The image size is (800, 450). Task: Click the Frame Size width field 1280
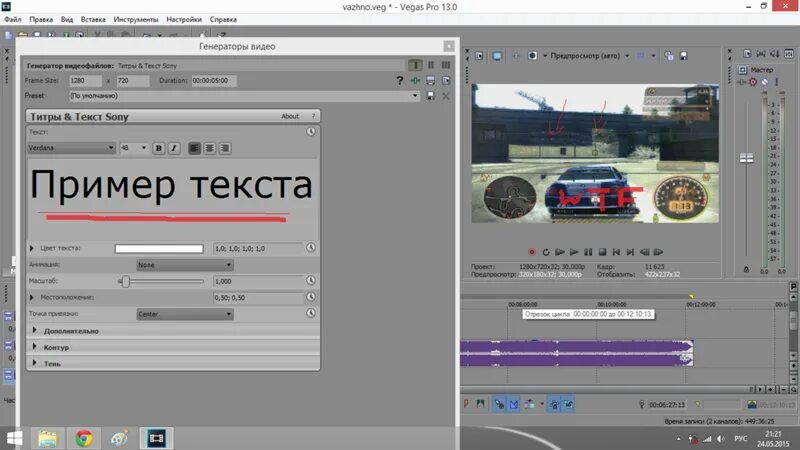tap(85, 81)
